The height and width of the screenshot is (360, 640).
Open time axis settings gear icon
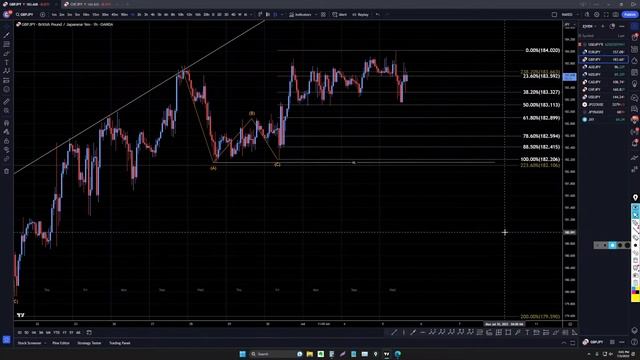click(570, 324)
